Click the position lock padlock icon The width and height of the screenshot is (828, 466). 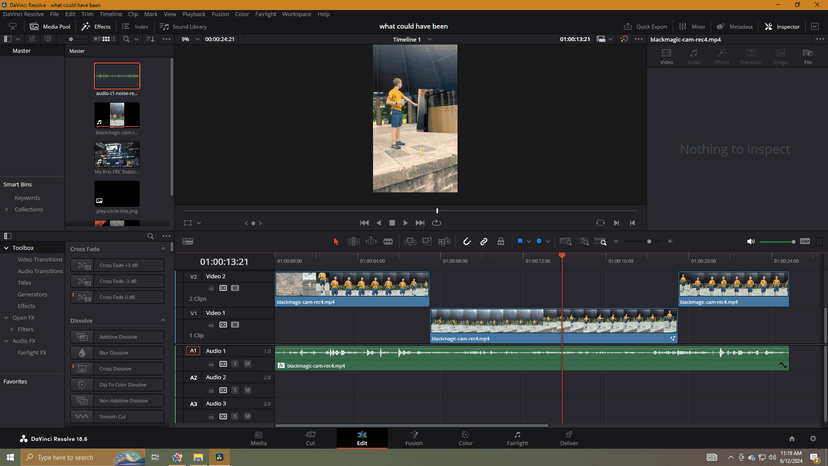[500, 241]
